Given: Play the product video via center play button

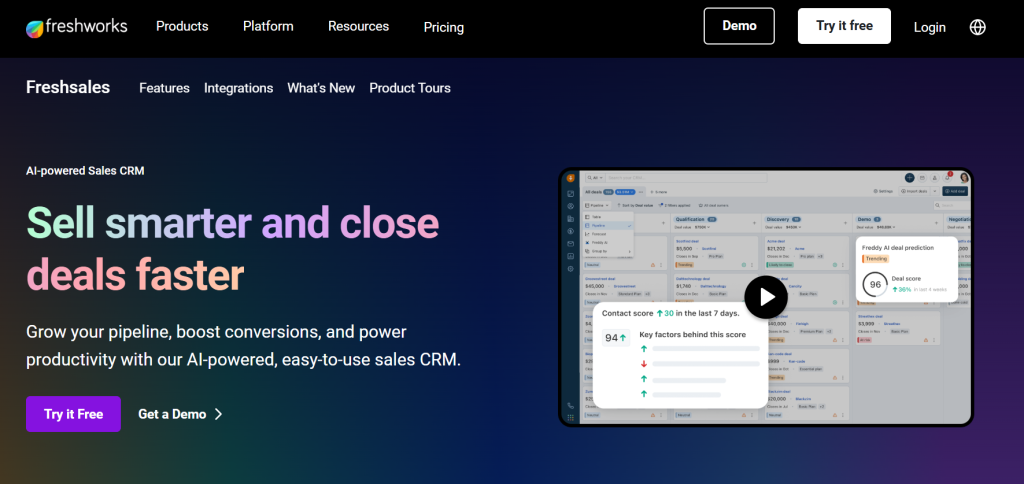Looking at the screenshot, I should 766,297.
